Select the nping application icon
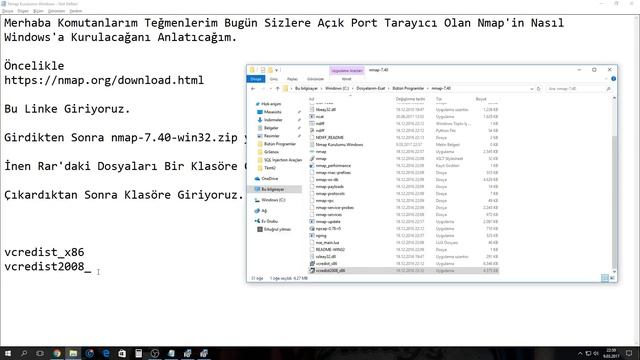 pos(312,236)
